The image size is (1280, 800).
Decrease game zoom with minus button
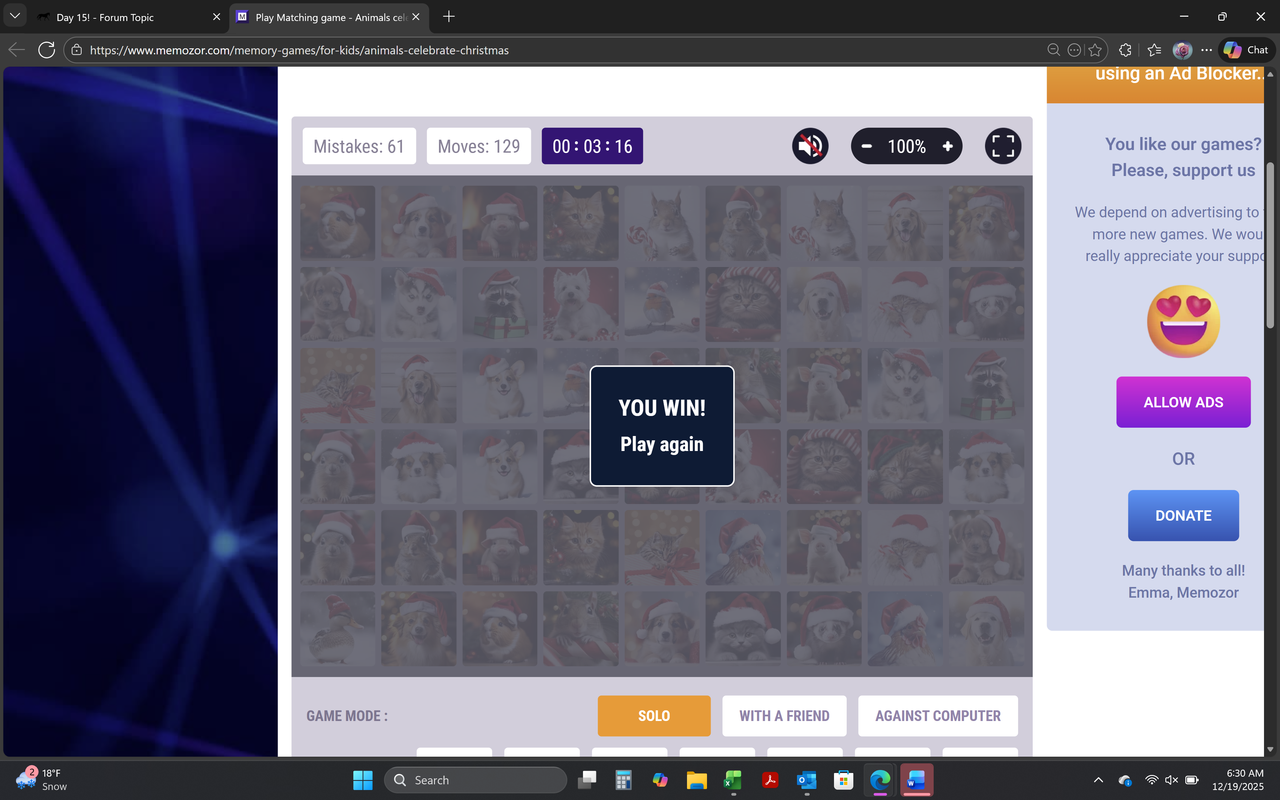coord(866,146)
